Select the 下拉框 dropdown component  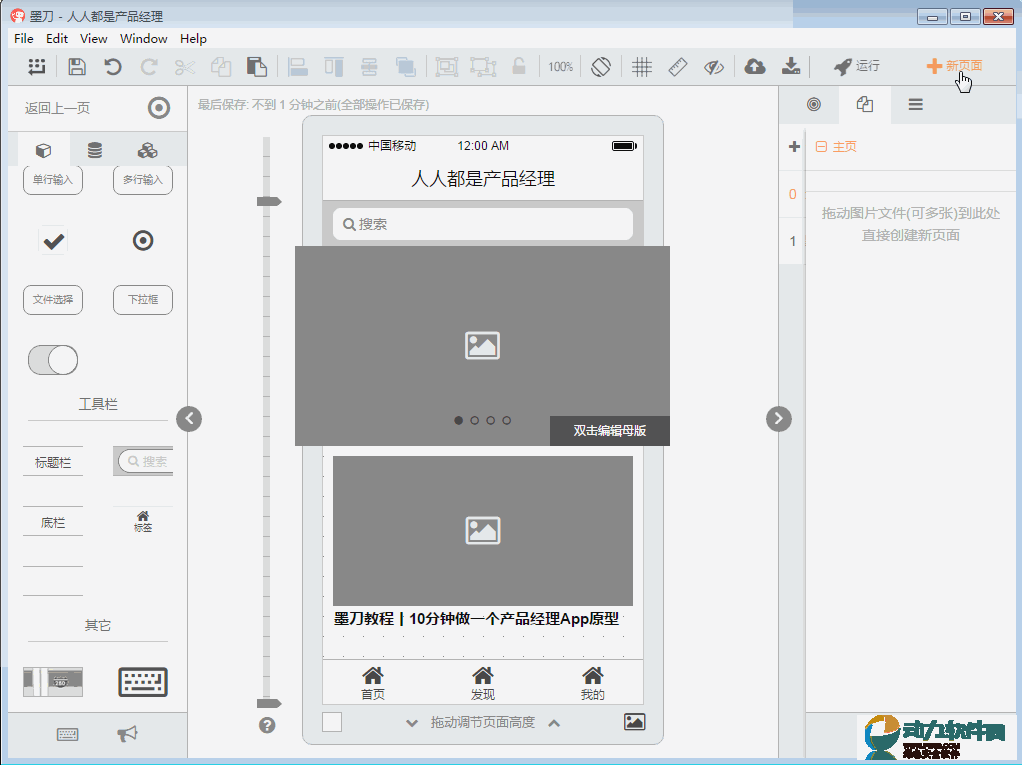(x=143, y=300)
